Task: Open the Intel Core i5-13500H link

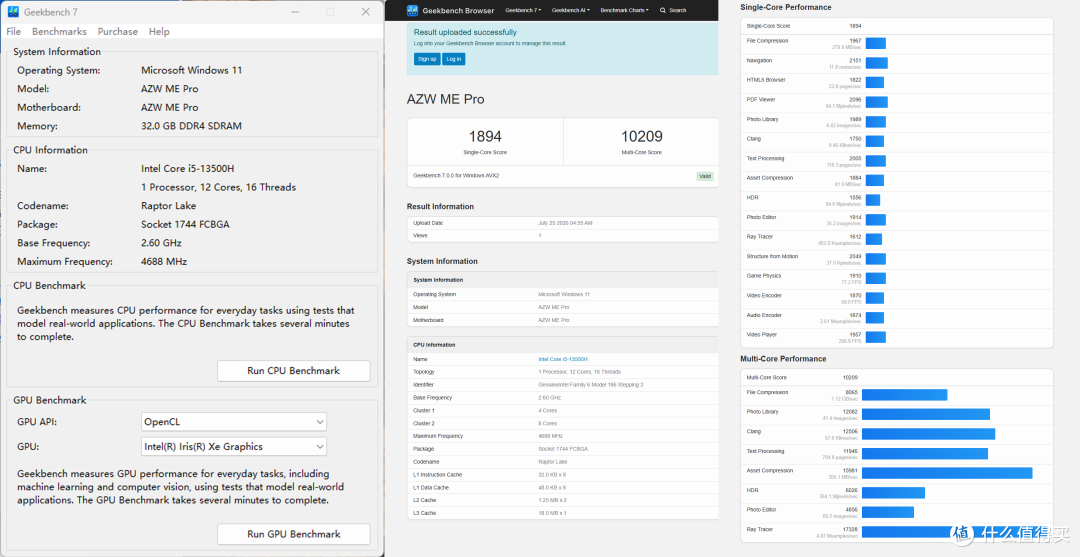Action: coord(563,359)
